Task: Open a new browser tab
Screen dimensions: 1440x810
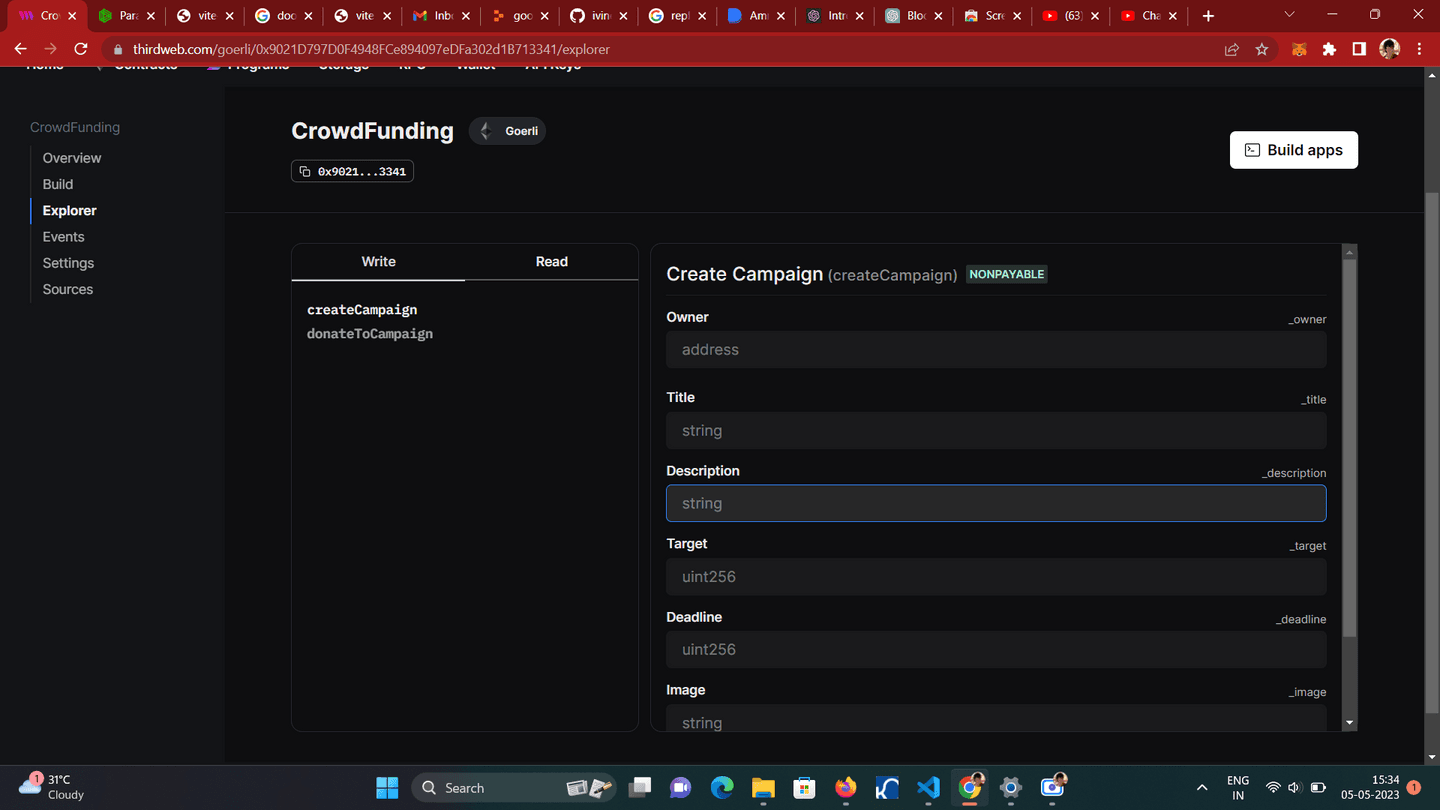Action: click(1208, 16)
